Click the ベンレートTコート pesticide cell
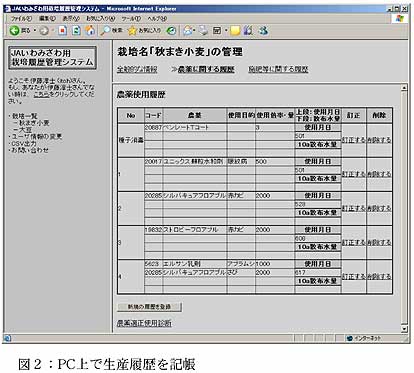 pyautogui.click(x=195, y=128)
